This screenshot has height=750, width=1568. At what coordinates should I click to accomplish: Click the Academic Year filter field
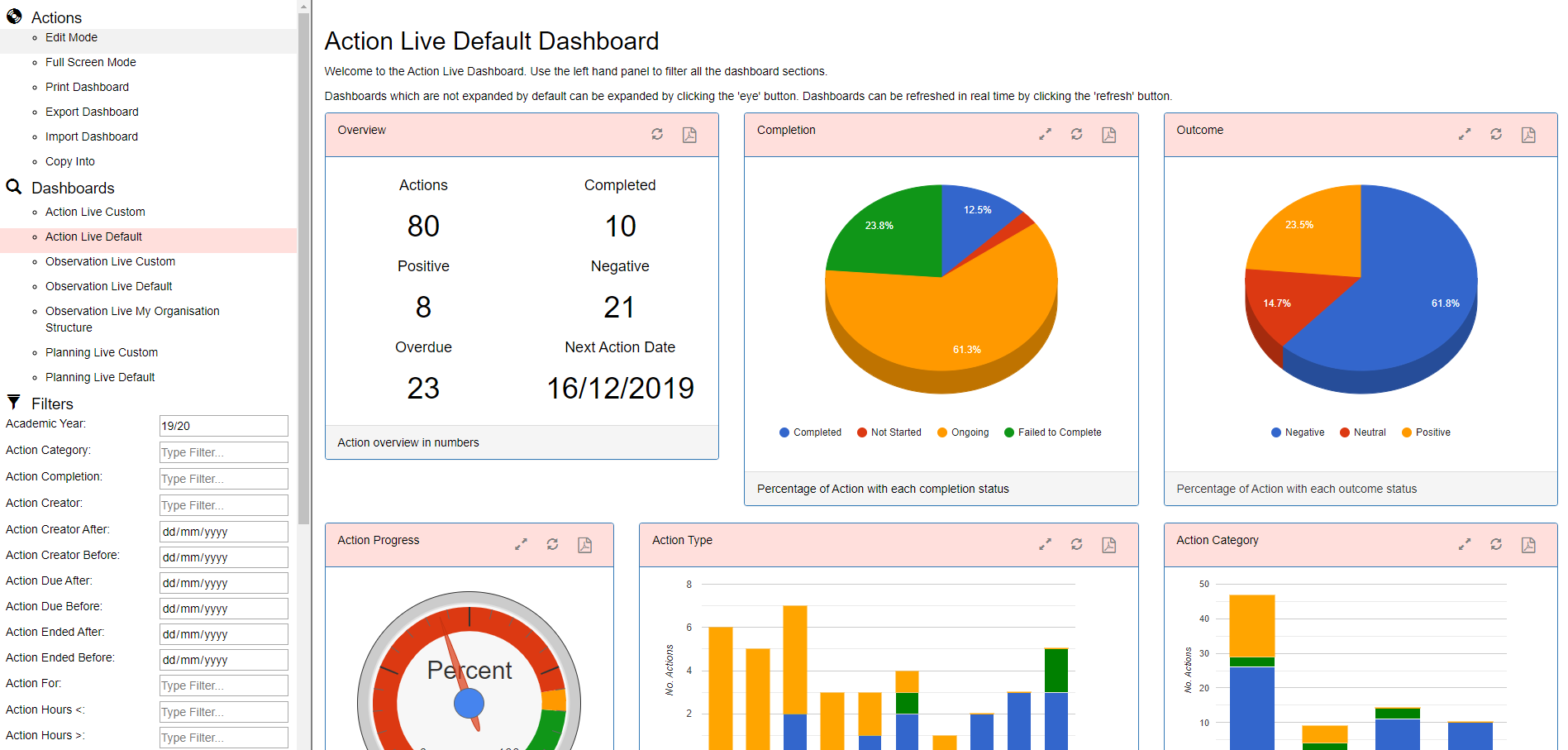[224, 426]
